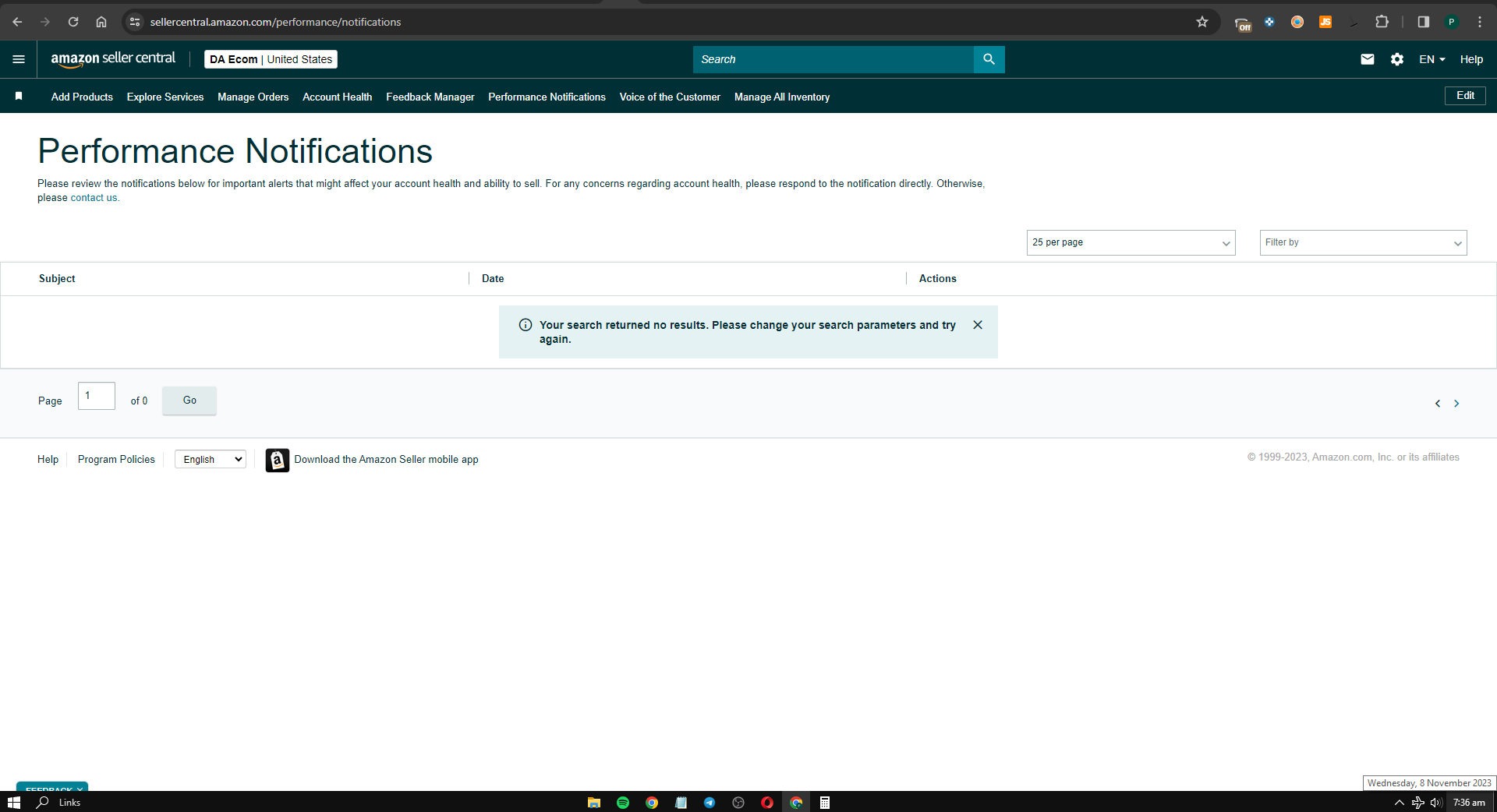This screenshot has width=1497, height=812.
Task: Open the Help link in the header
Action: click(1471, 59)
